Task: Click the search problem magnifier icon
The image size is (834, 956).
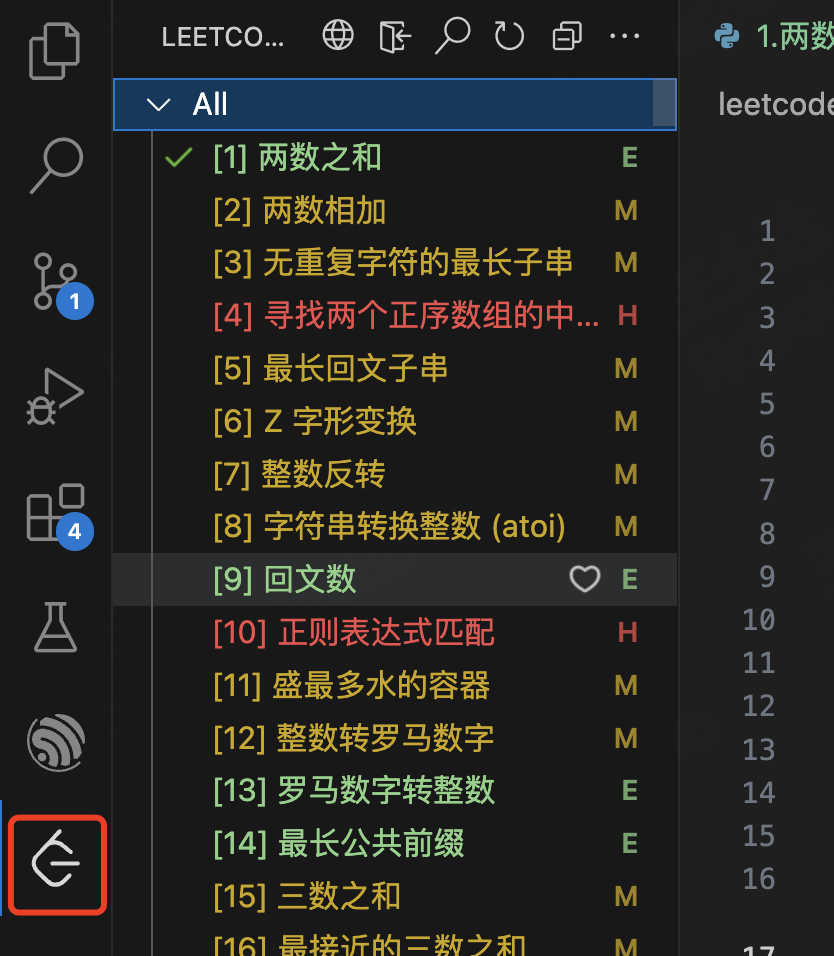Action: pyautogui.click(x=452, y=35)
